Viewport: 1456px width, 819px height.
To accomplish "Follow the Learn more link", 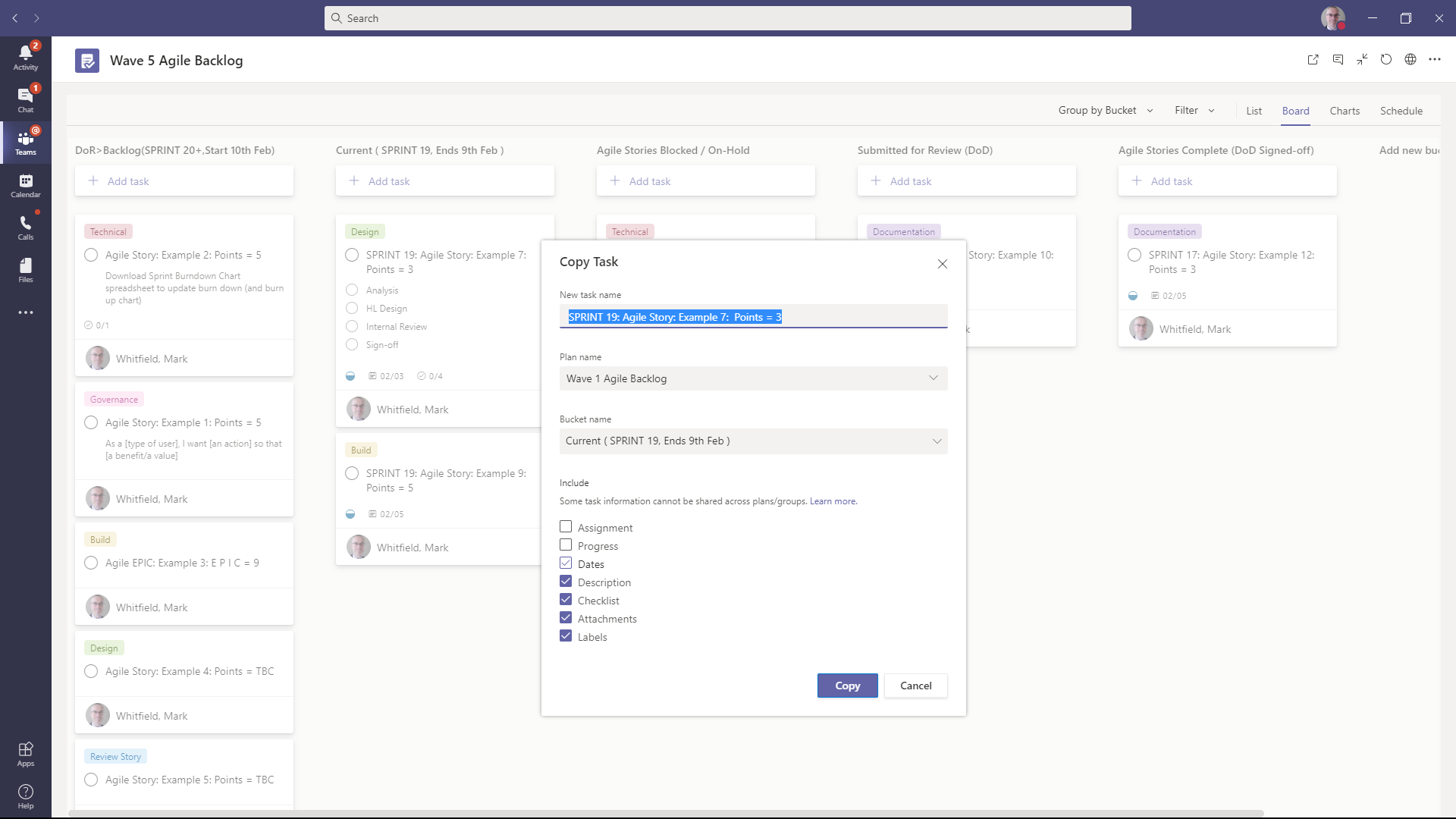I will point(833,501).
